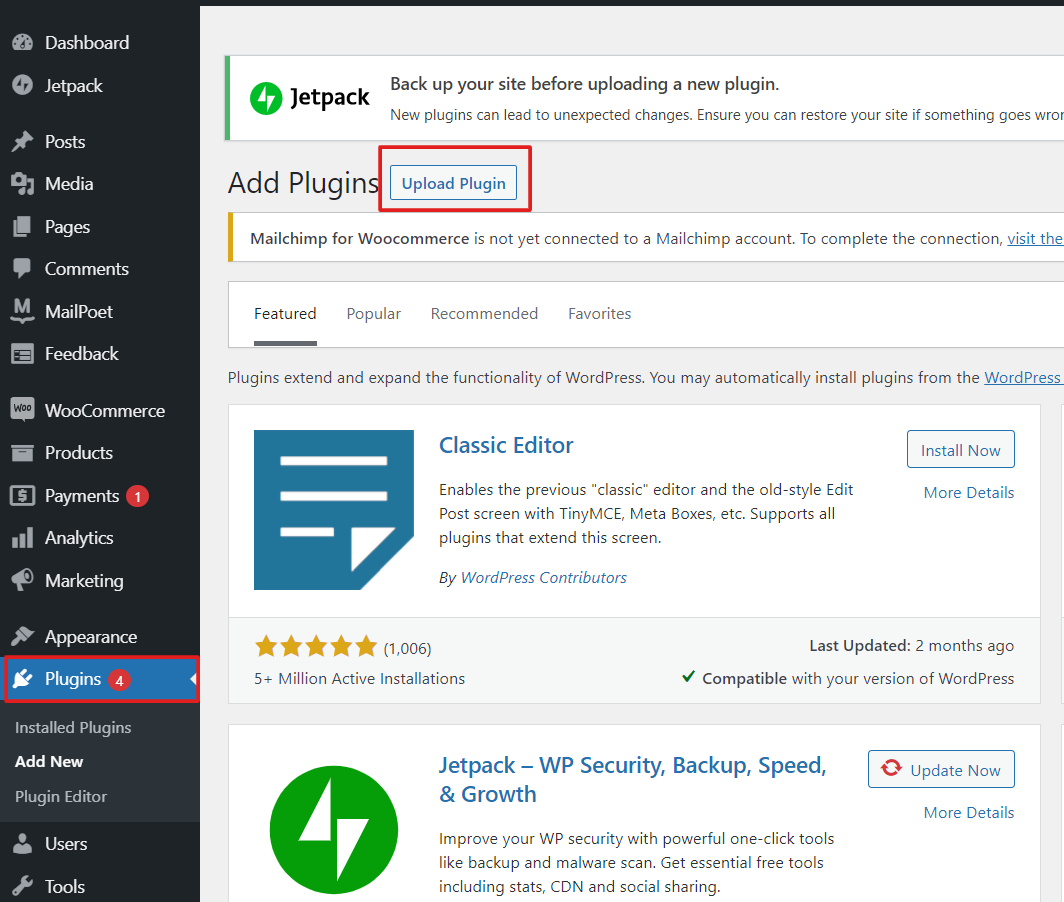The width and height of the screenshot is (1064, 902).
Task: Switch to the Popular tab
Action: pos(373,313)
